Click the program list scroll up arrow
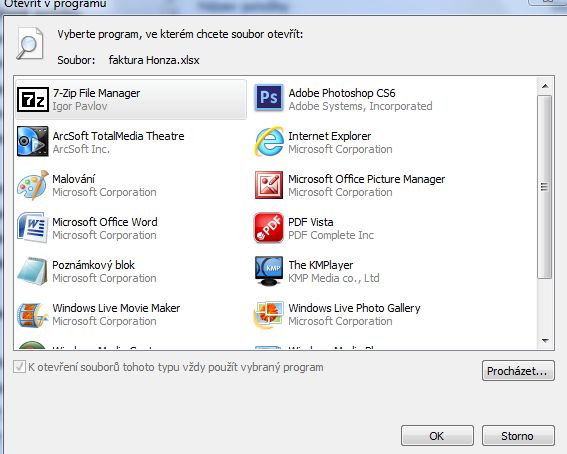This screenshot has width=567, height=454. pos(545,86)
